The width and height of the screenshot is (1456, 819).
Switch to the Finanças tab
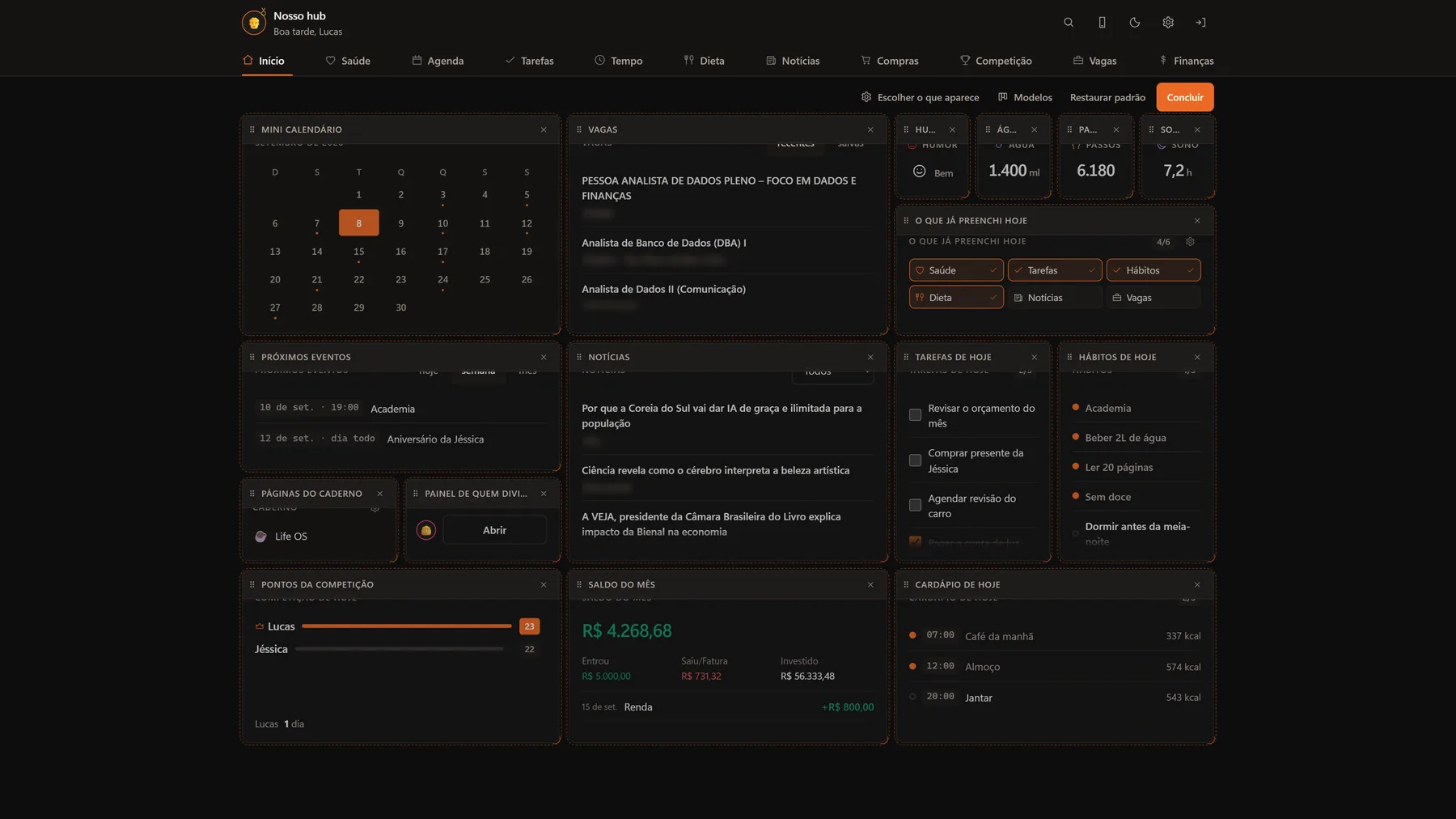tap(1186, 61)
